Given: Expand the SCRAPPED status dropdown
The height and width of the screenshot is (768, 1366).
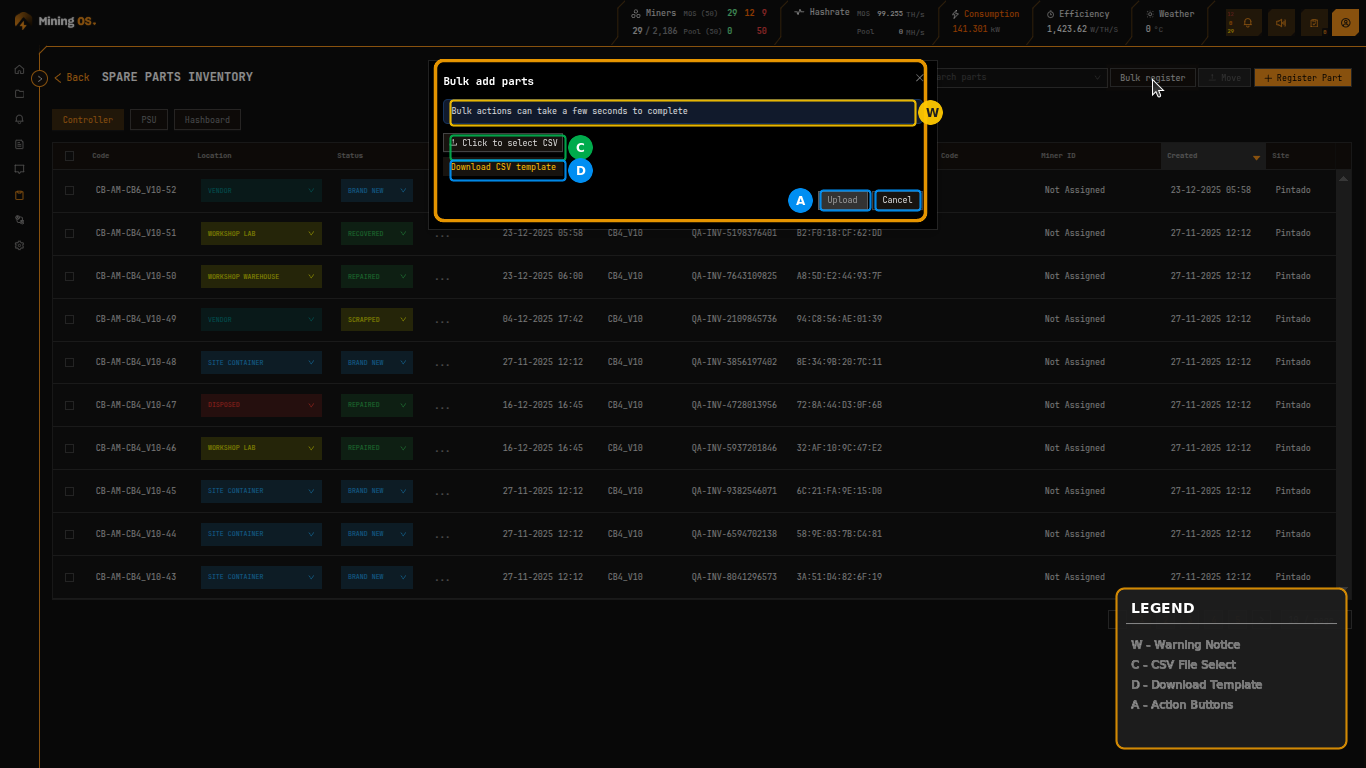Looking at the screenshot, I should (x=376, y=319).
